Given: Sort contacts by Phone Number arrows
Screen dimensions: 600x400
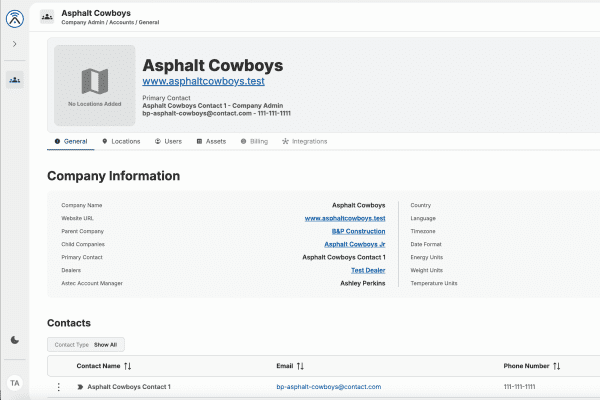Looking at the screenshot, I should click(557, 366).
